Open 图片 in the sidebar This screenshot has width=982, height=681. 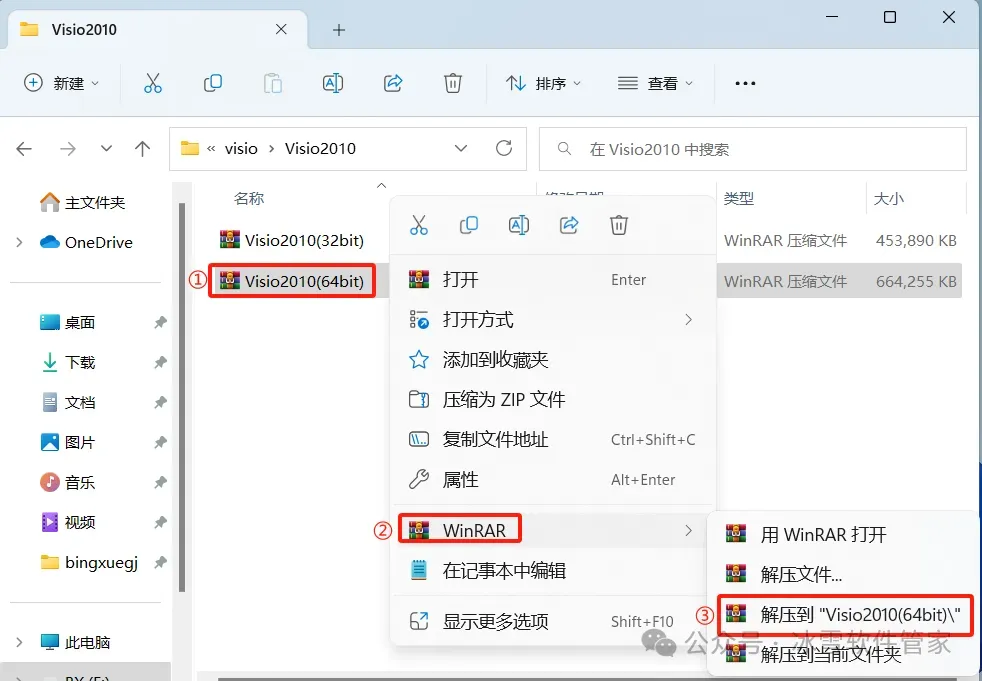(x=80, y=442)
